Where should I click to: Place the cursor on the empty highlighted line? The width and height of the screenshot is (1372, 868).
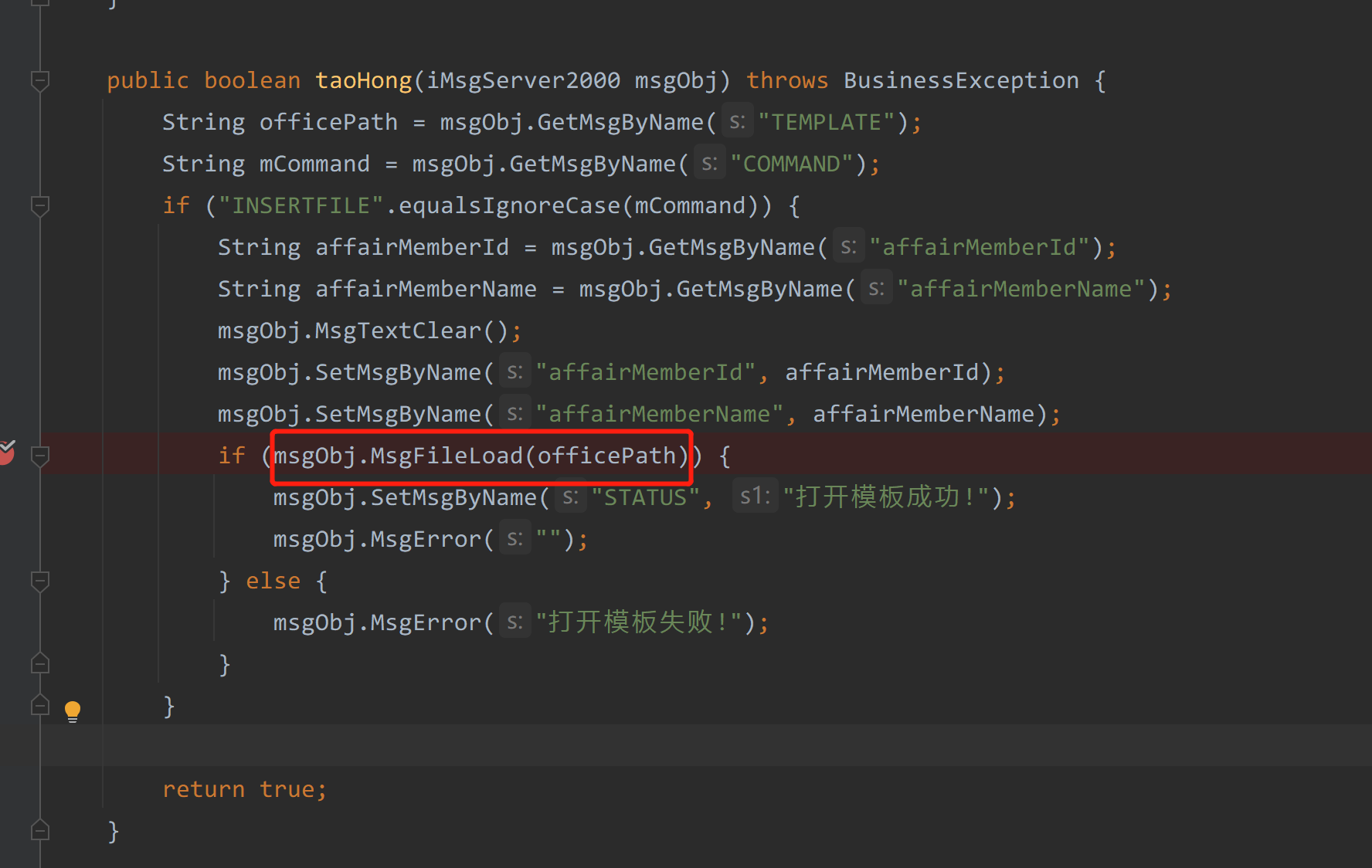click(541, 746)
